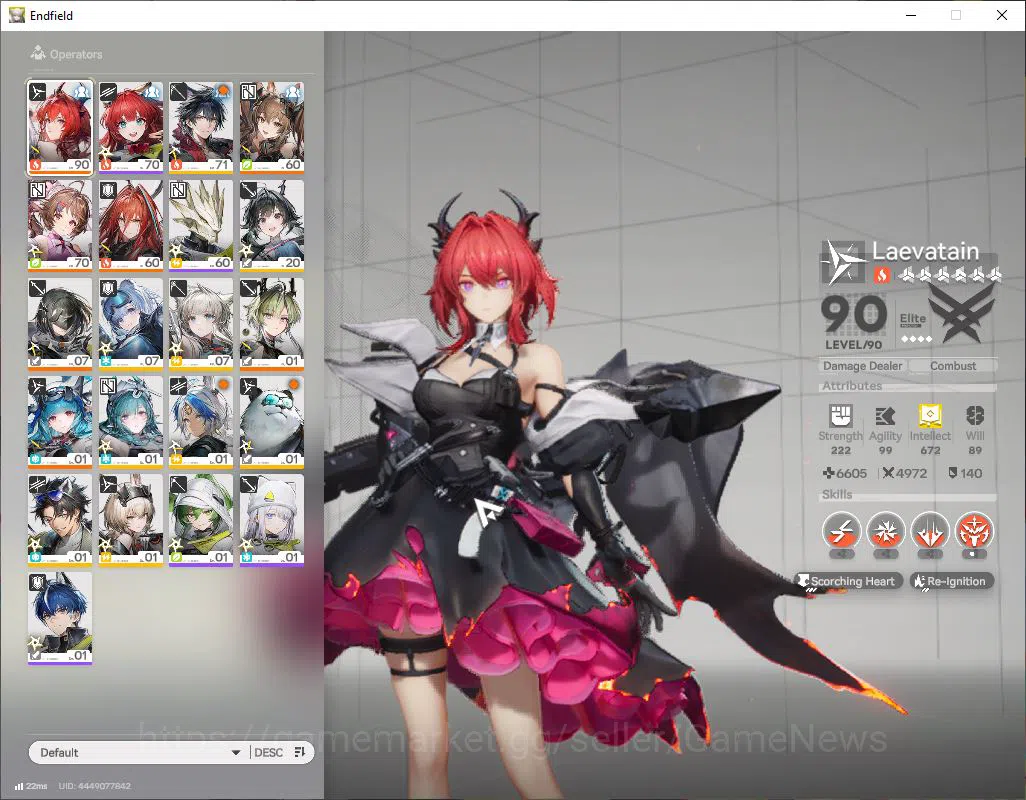Screen dimensions: 1026x800
Task: Choose the blonde operator wearing a crown
Action: (130, 520)
